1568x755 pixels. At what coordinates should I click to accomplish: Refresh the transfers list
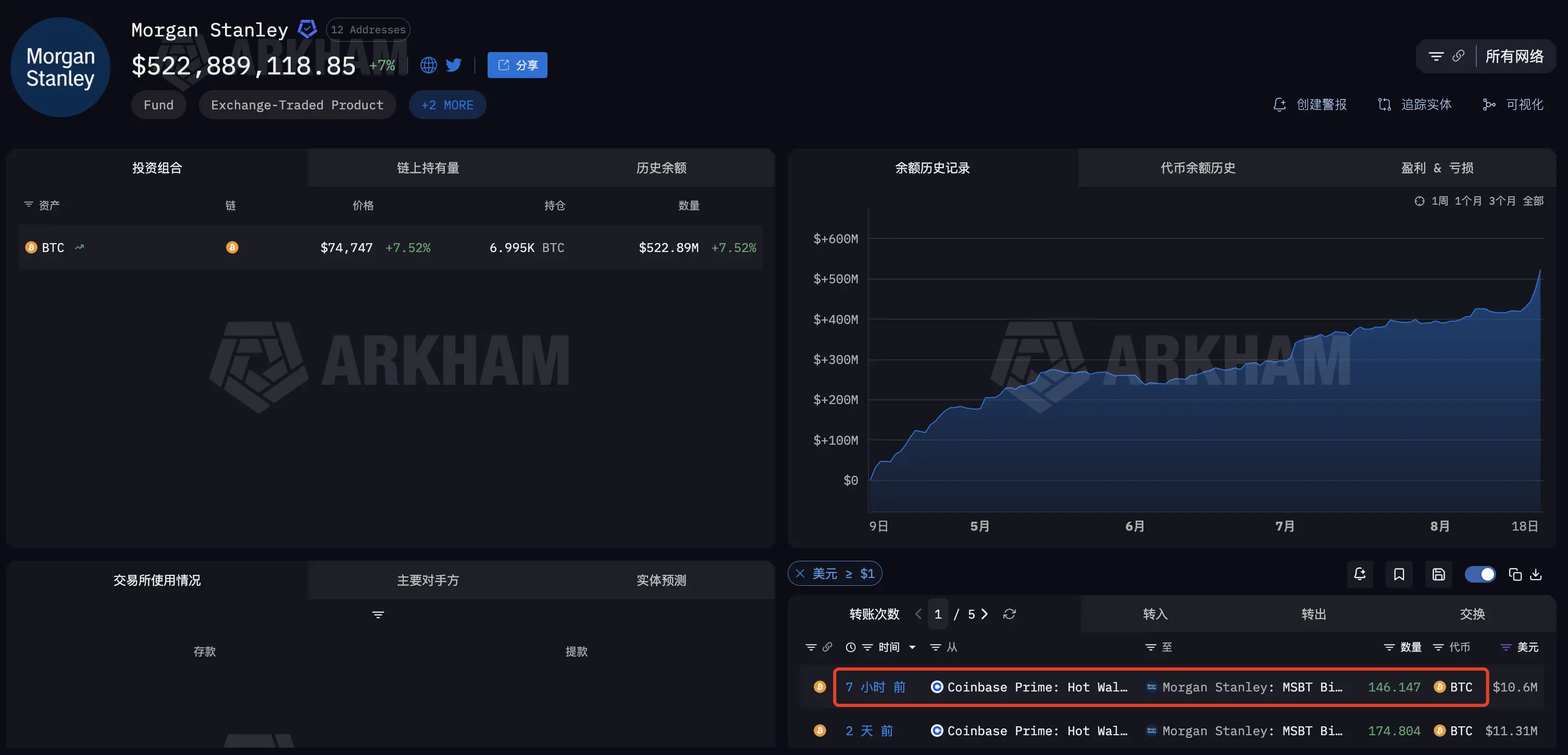tap(1009, 614)
